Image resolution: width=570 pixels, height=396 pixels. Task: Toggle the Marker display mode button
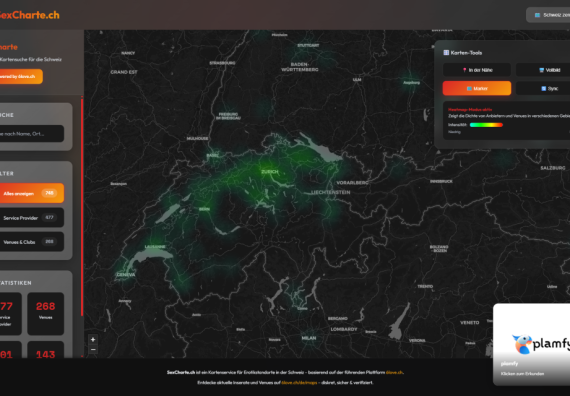pos(477,88)
